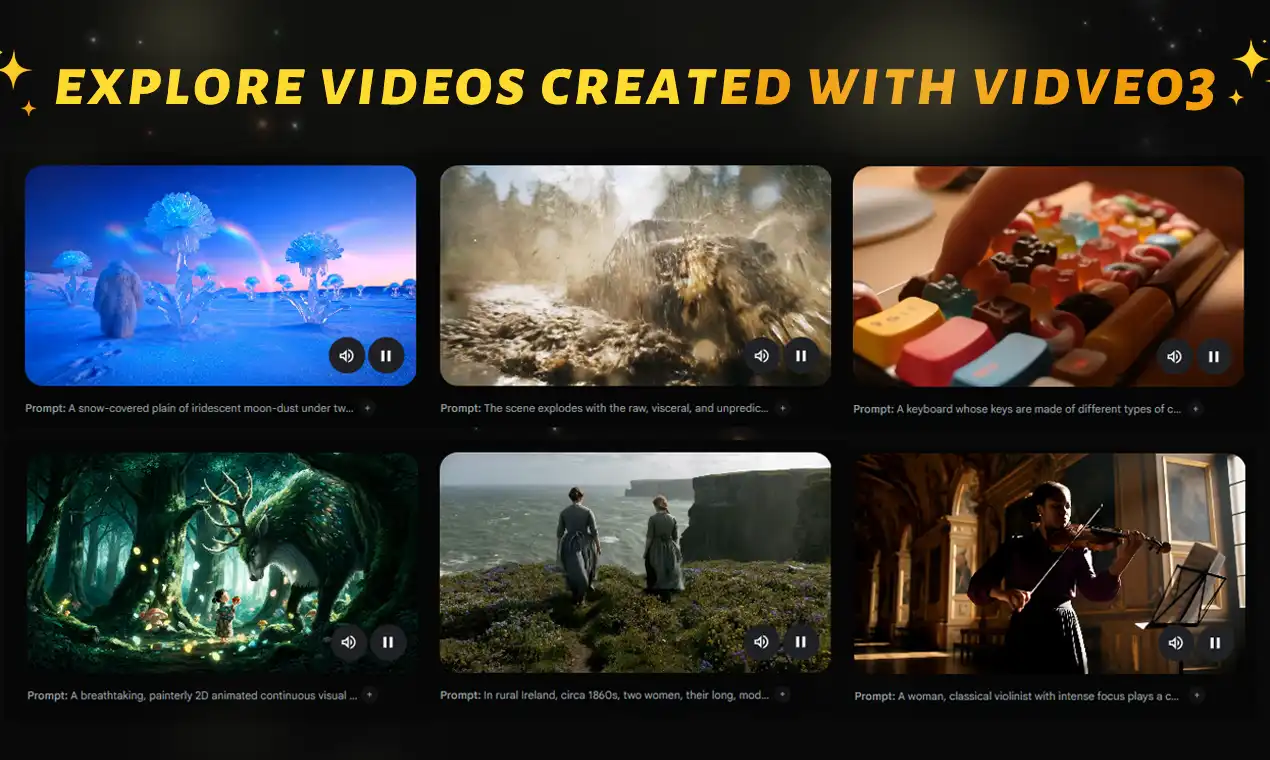Image resolution: width=1270 pixels, height=760 pixels.
Task: Select the violinist performance video thumbnail
Action: [1000, 540]
